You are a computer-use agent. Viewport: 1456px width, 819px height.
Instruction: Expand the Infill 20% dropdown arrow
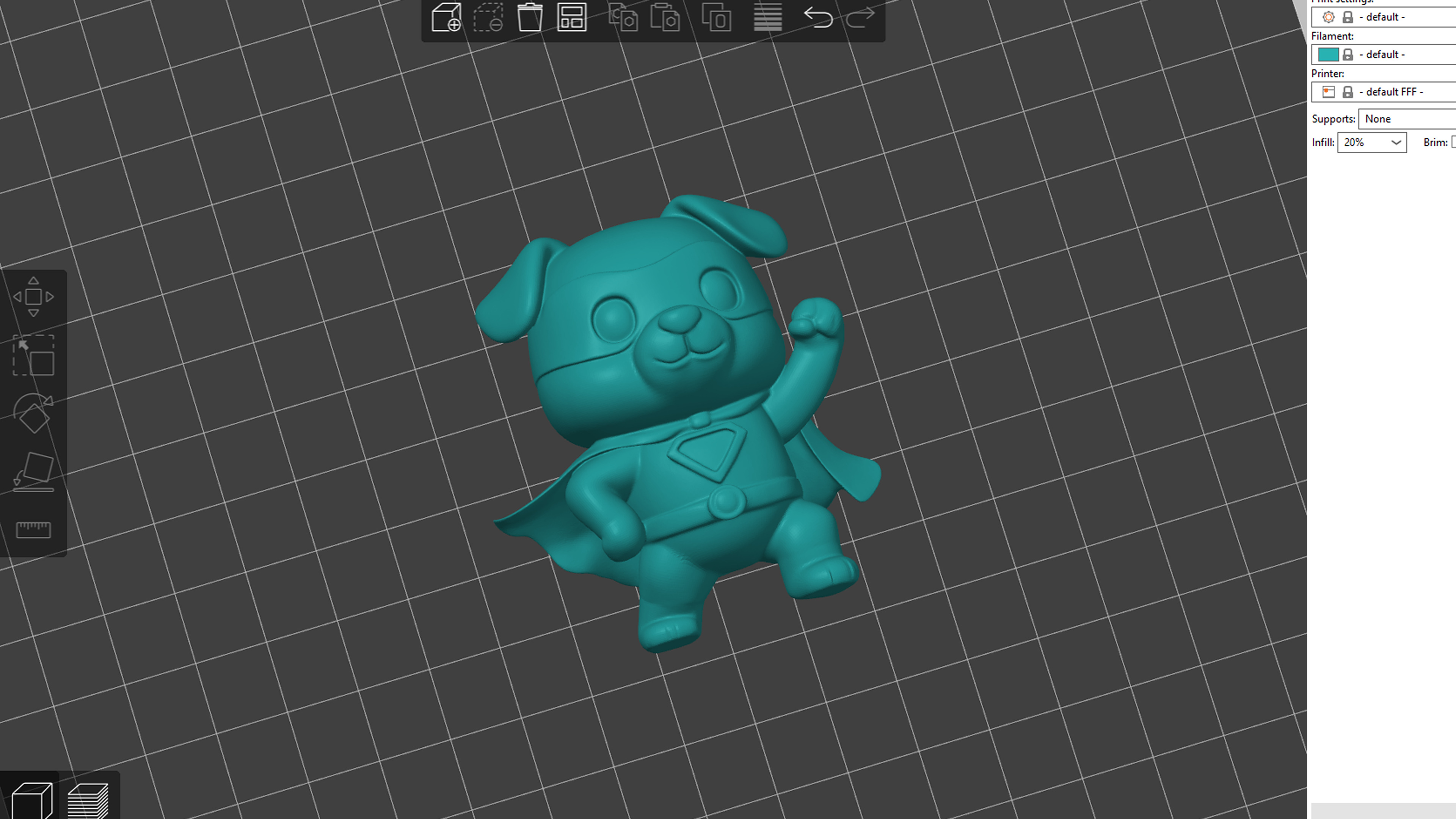tap(1395, 143)
